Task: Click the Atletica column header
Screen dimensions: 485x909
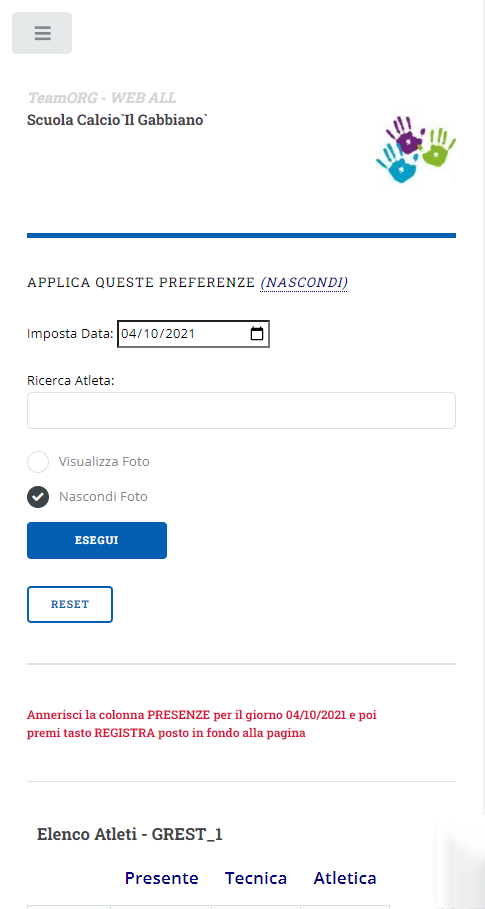Action: tap(345, 878)
